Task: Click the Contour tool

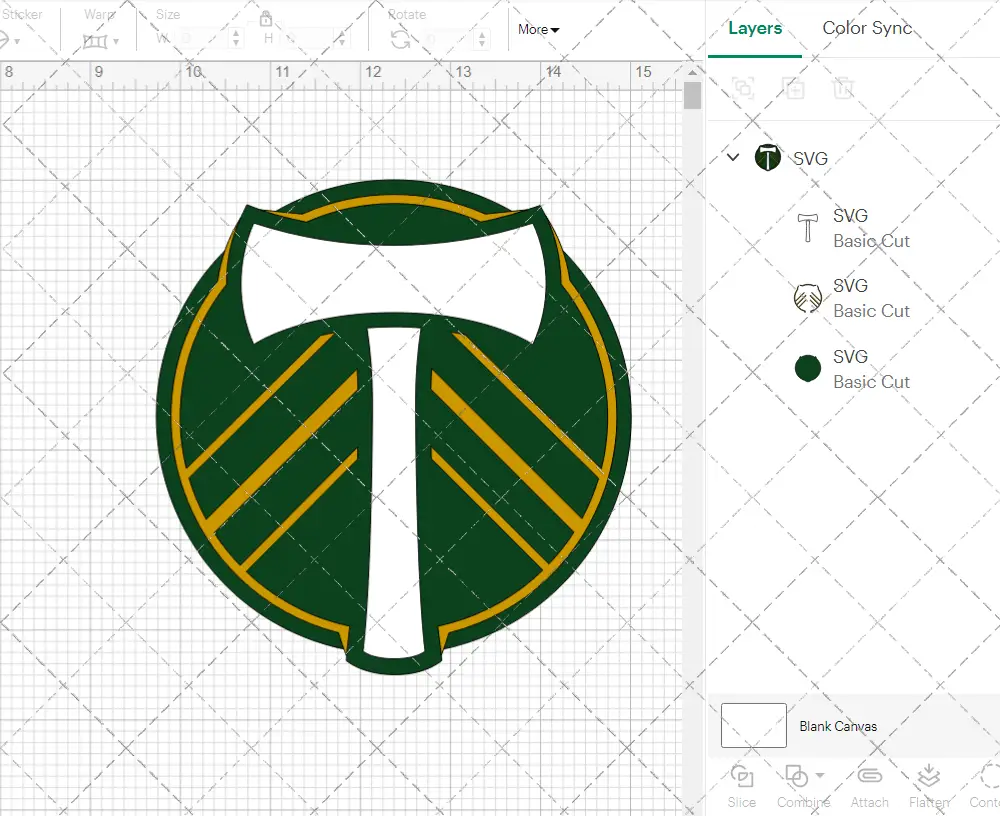Action: pos(985,786)
